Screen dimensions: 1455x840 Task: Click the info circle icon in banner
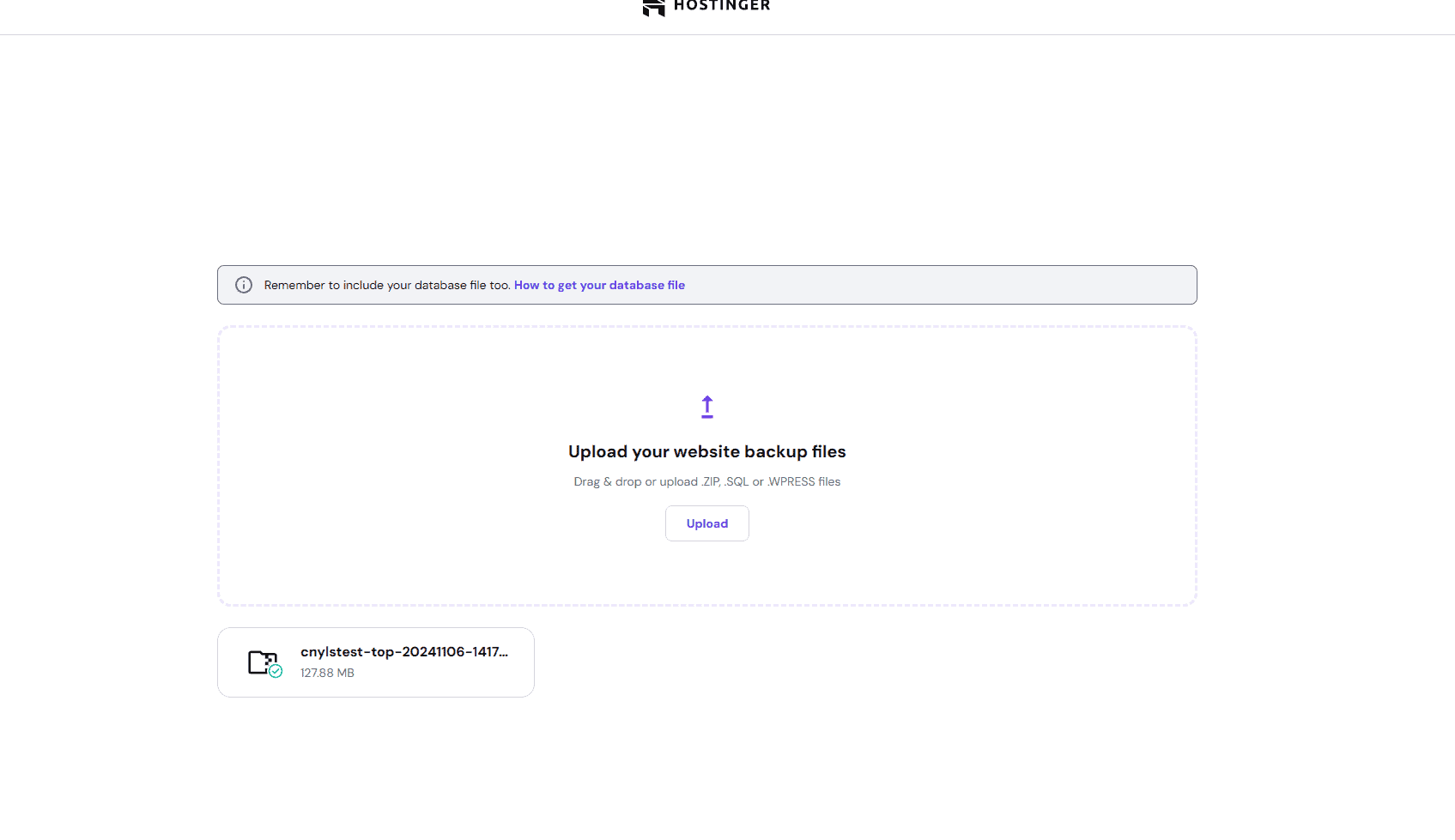pyautogui.click(x=244, y=285)
